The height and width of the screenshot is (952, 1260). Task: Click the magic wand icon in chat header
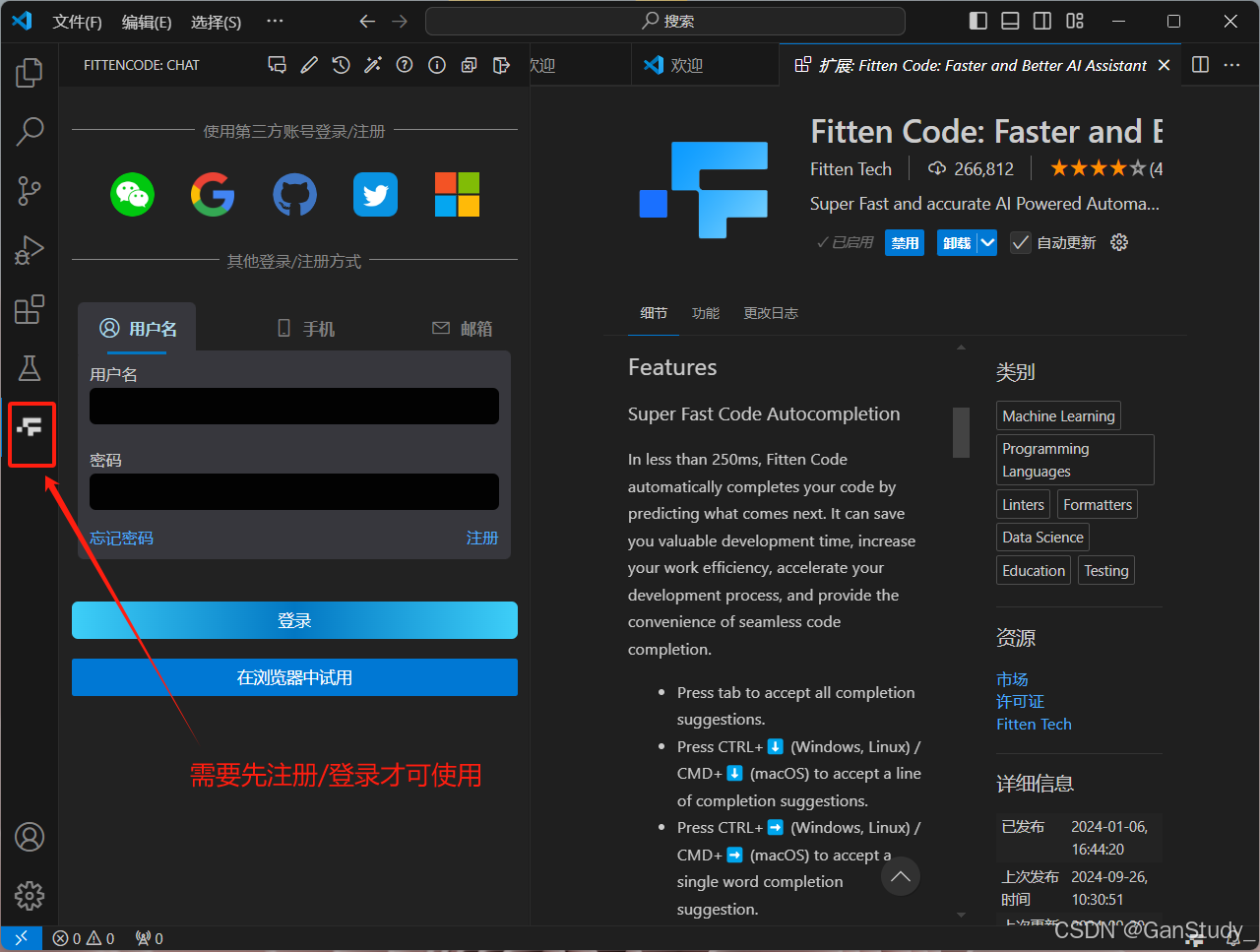pos(372,65)
